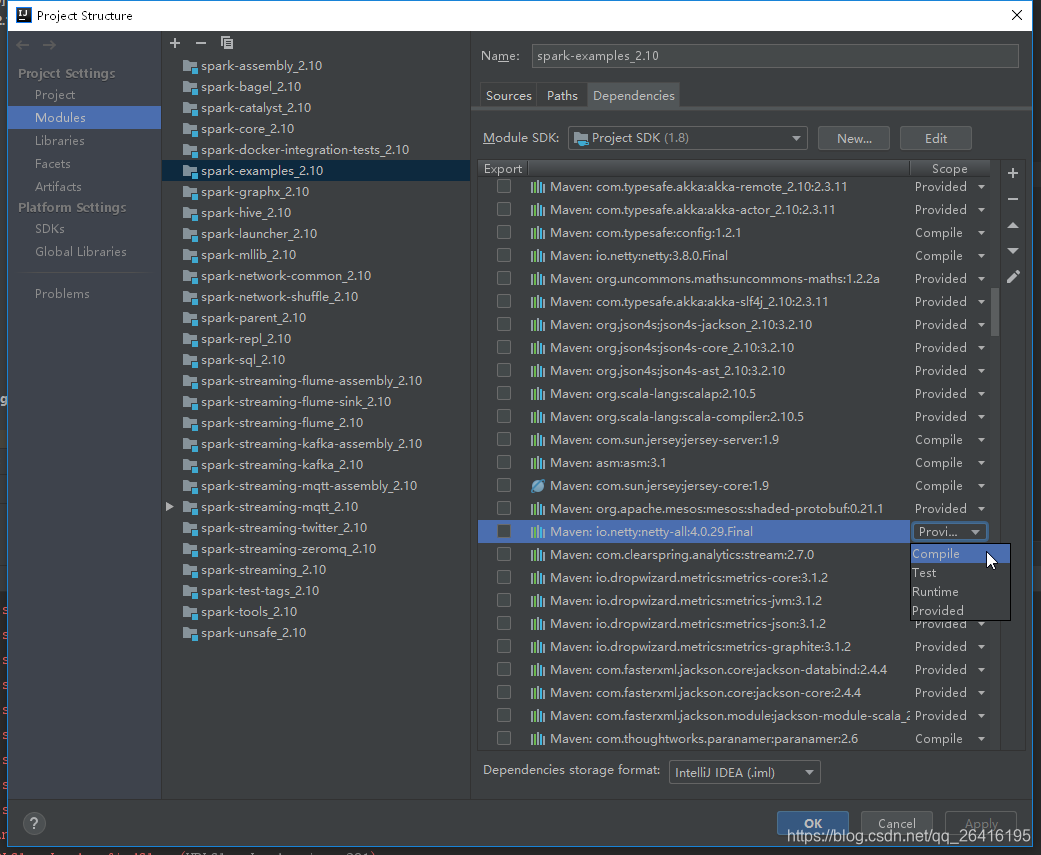Toggle export checkbox for jackson-databind:2.4.4

pyautogui.click(x=504, y=669)
